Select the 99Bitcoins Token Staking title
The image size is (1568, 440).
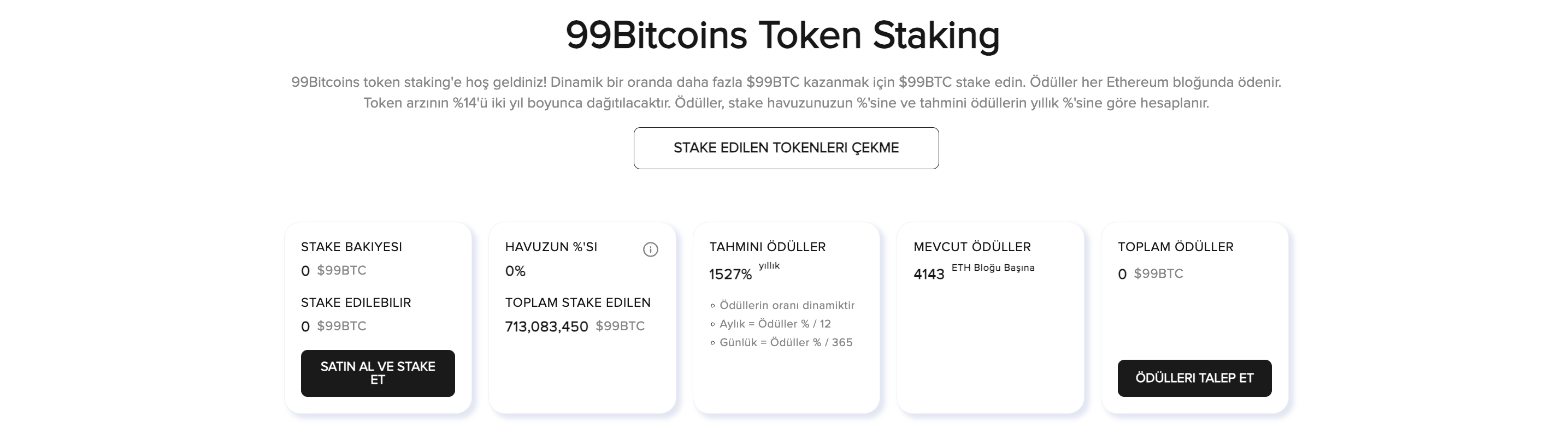click(x=782, y=37)
